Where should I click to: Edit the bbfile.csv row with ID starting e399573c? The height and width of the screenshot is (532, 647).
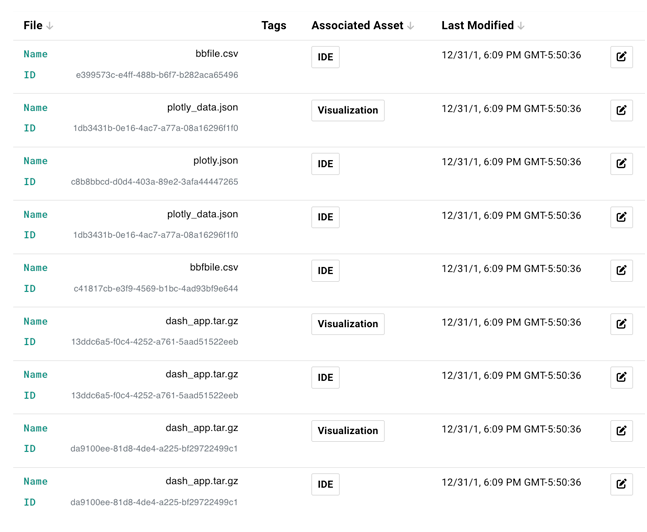[x=621, y=57]
